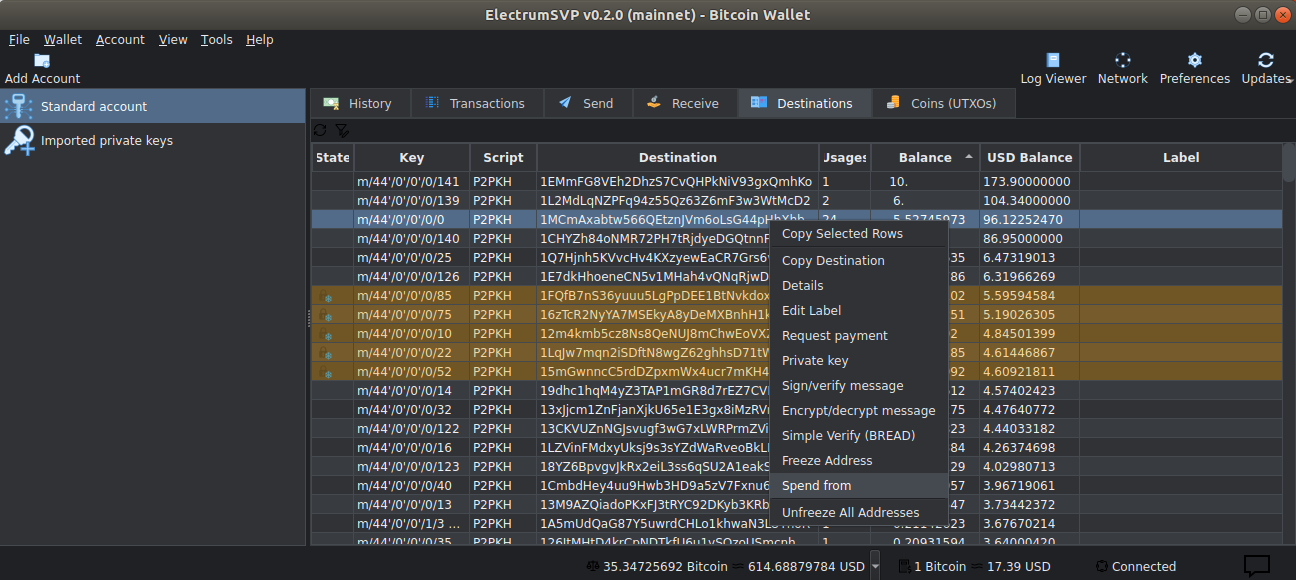Sort by the Key column header

click(412, 157)
